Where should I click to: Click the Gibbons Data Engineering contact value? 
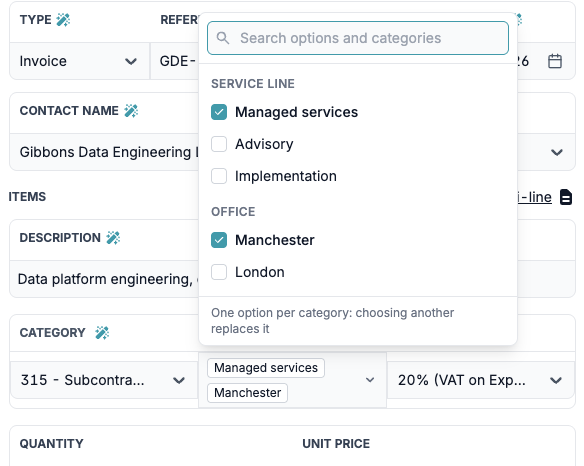click(109, 152)
